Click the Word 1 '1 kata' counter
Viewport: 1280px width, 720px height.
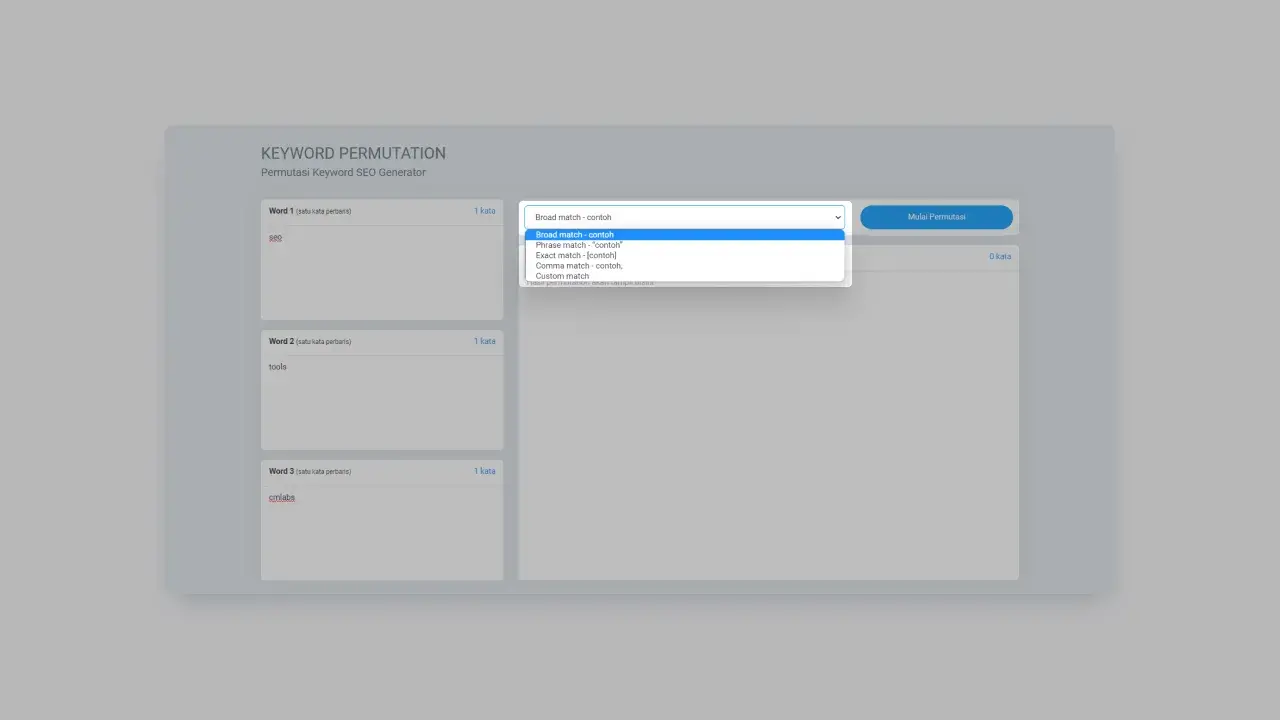[484, 211]
